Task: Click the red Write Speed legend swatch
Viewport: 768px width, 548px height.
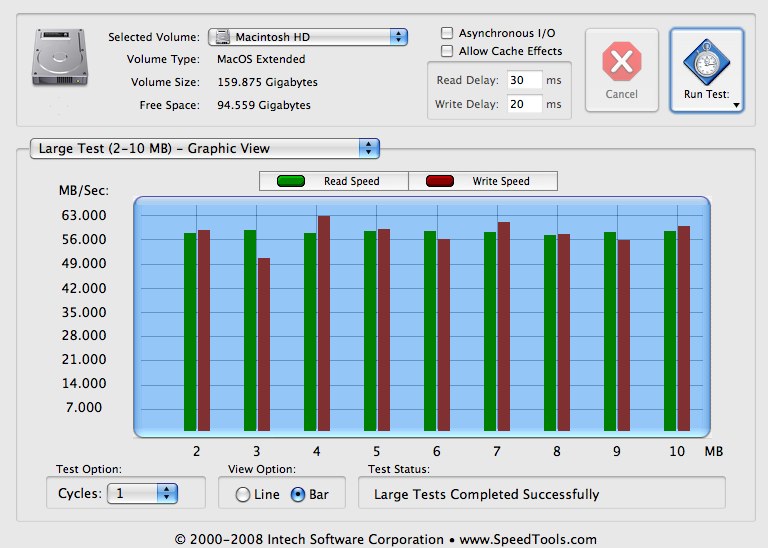Action: 440,181
